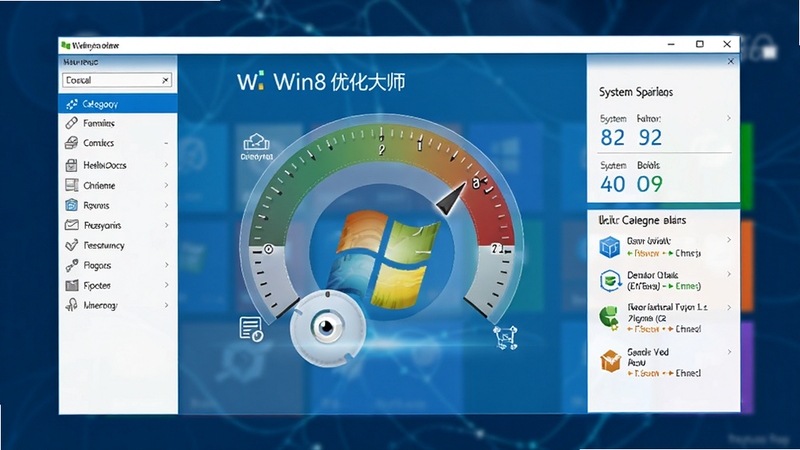Expand the Rpwms row chevron
This screenshot has height=450, width=800.
tap(166, 205)
